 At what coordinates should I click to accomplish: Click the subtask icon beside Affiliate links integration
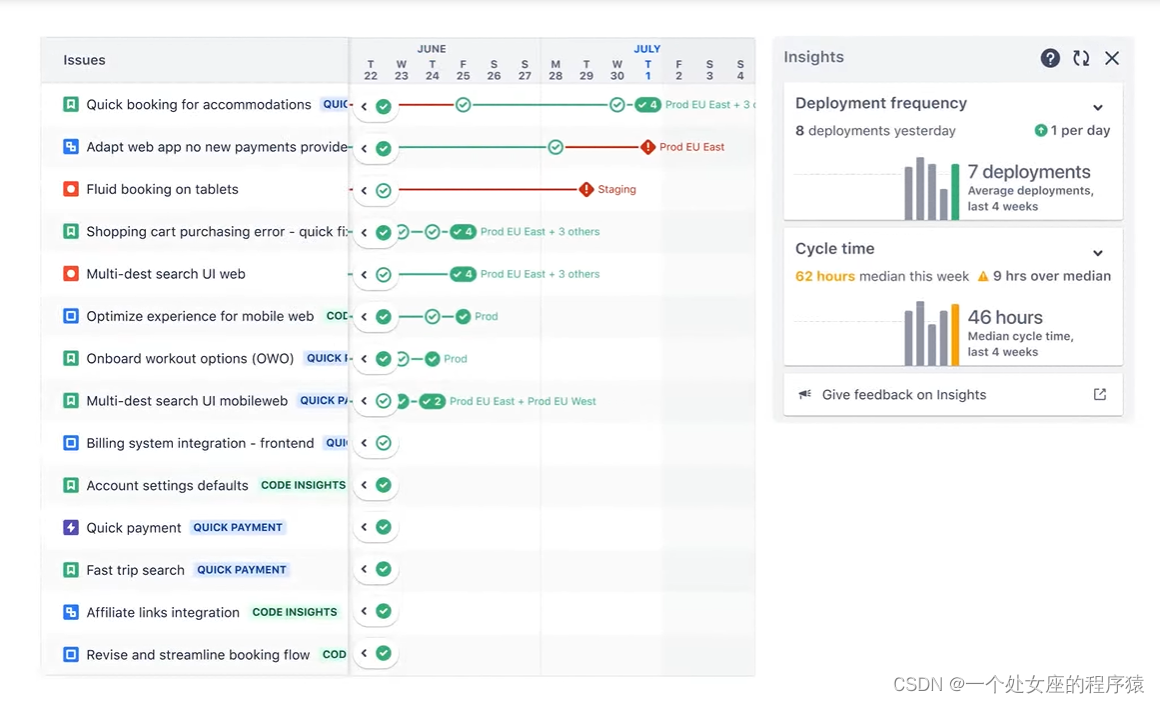[70, 612]
